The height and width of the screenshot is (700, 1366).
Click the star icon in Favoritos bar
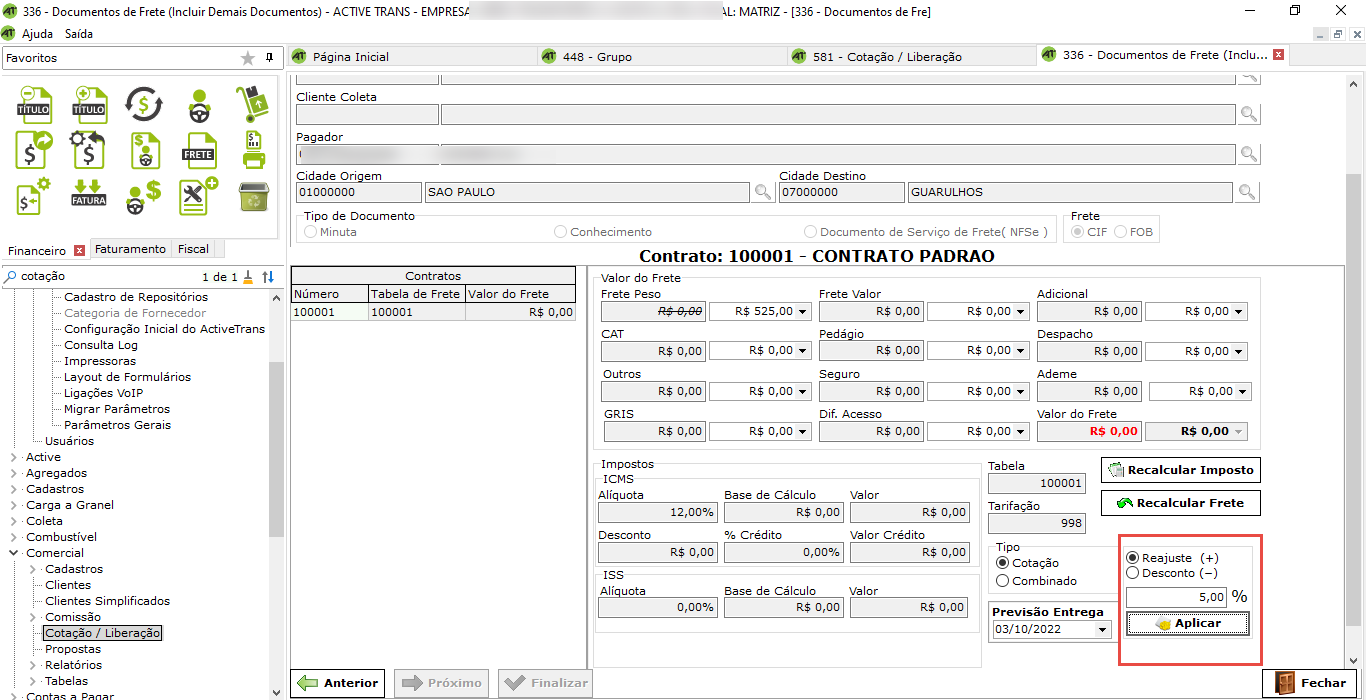[248, 58]
